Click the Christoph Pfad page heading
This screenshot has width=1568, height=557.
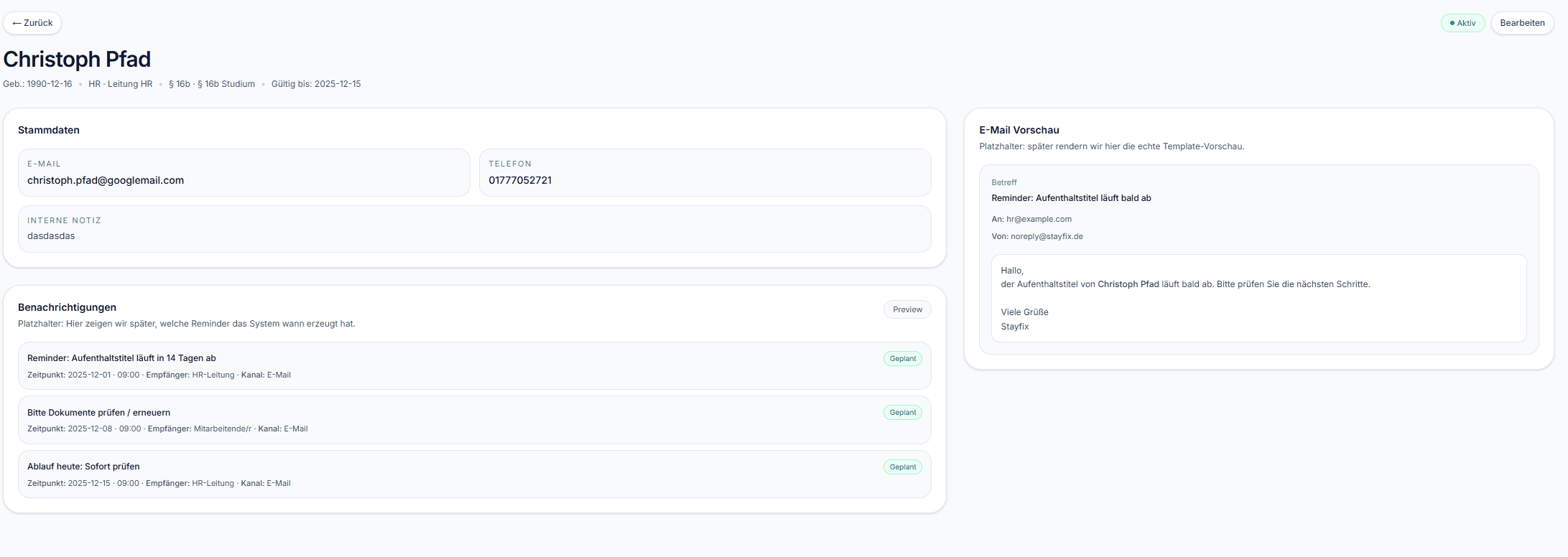pyautogui.click(x=77, y=59)
